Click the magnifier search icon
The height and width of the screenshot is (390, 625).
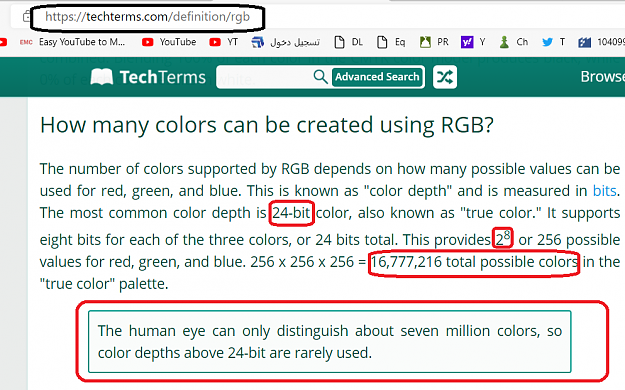[x=320, y=77]
